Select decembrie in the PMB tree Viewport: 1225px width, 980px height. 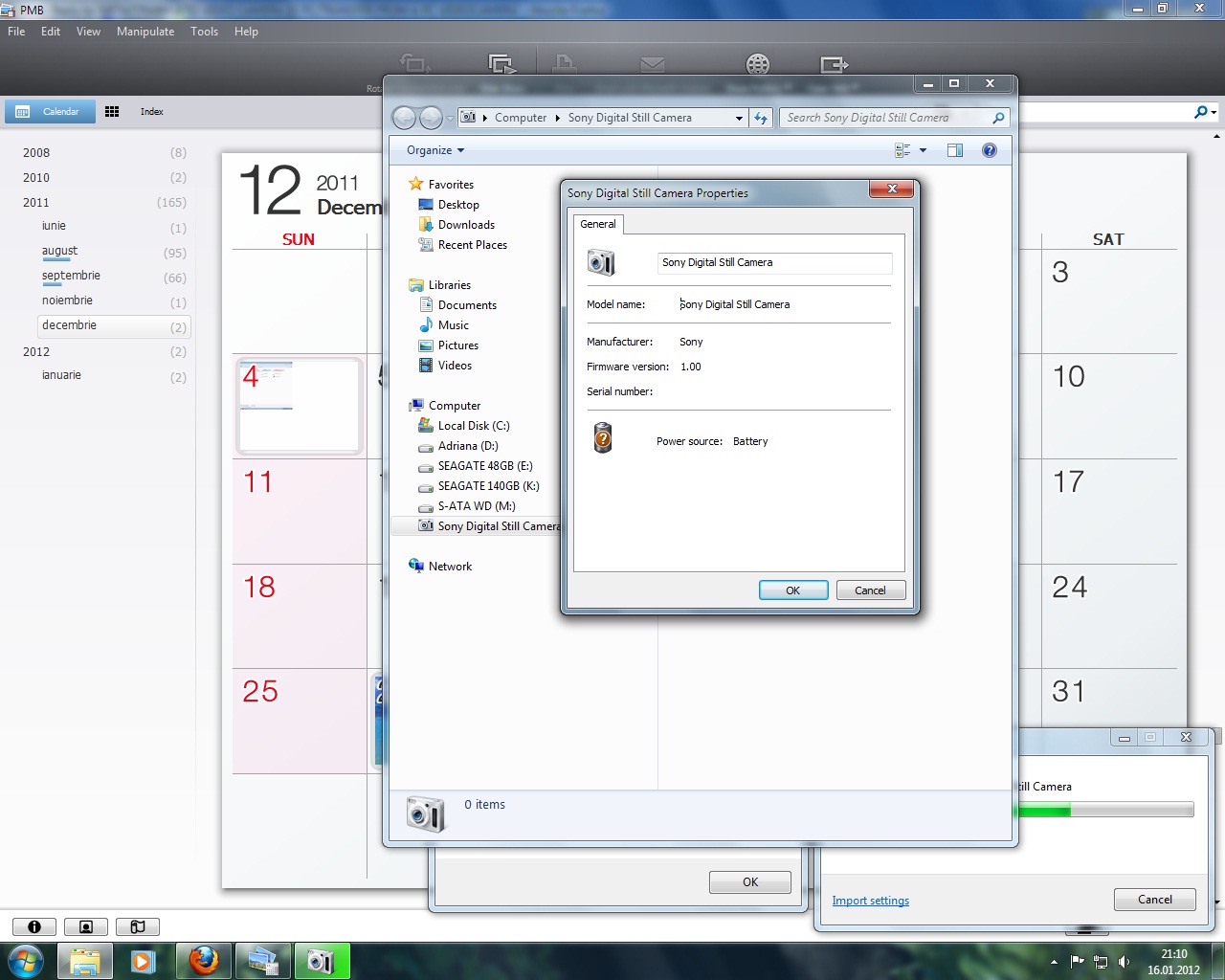114,326
